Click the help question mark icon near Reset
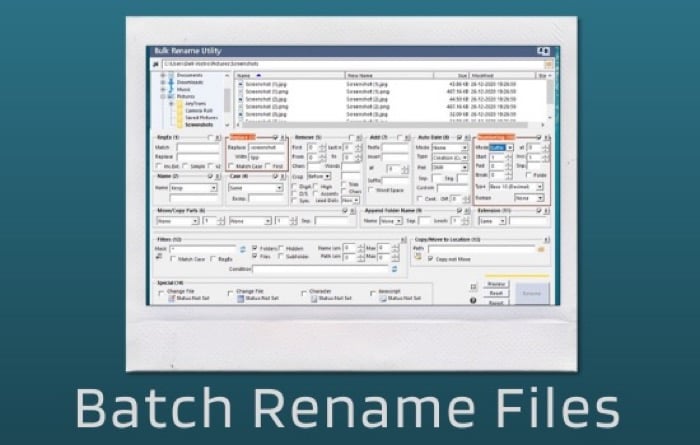The height and width of the screenshot is (445, 700). tap(473, 300)
